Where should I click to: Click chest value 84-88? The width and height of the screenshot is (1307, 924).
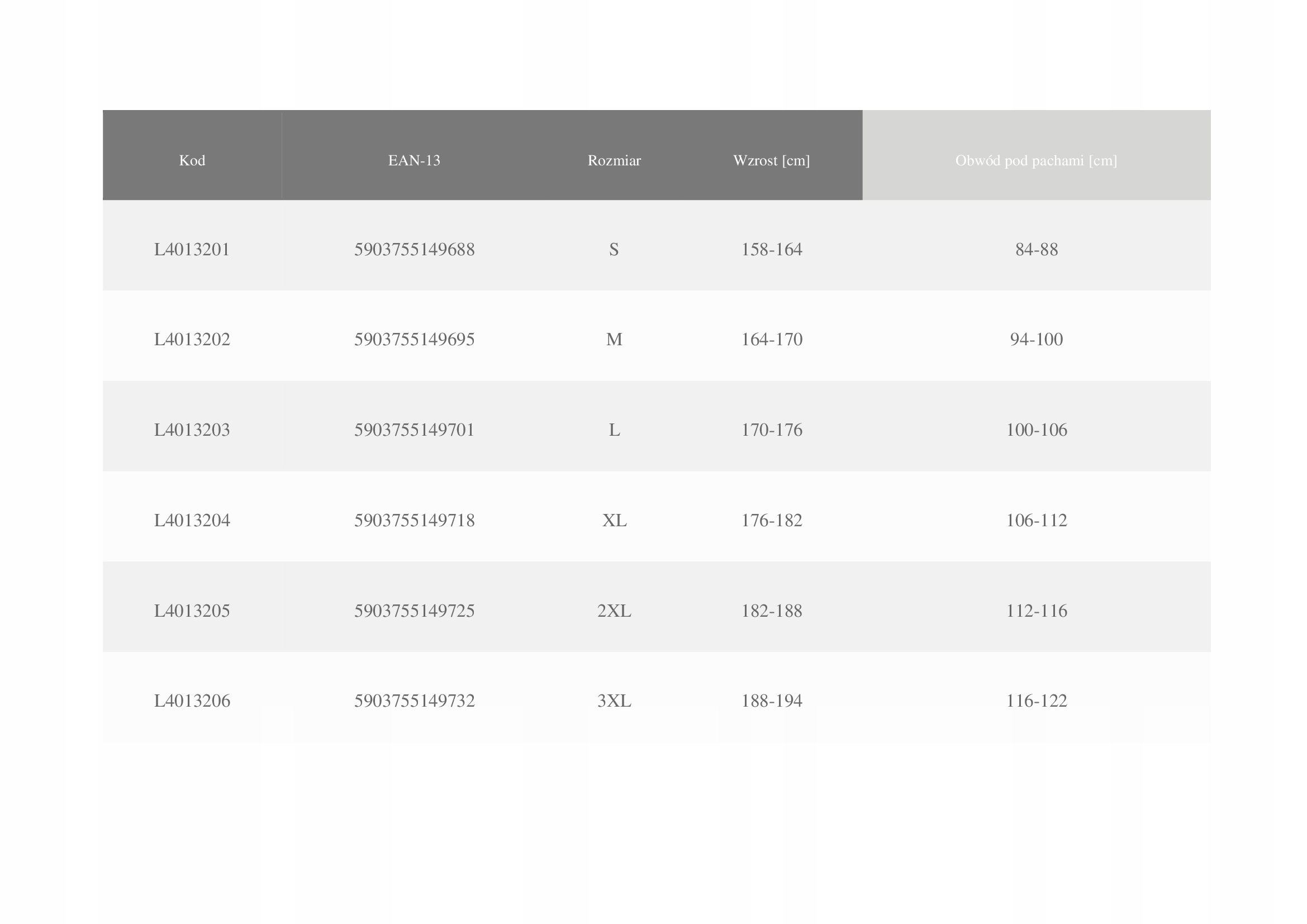tap(1037, 249)
